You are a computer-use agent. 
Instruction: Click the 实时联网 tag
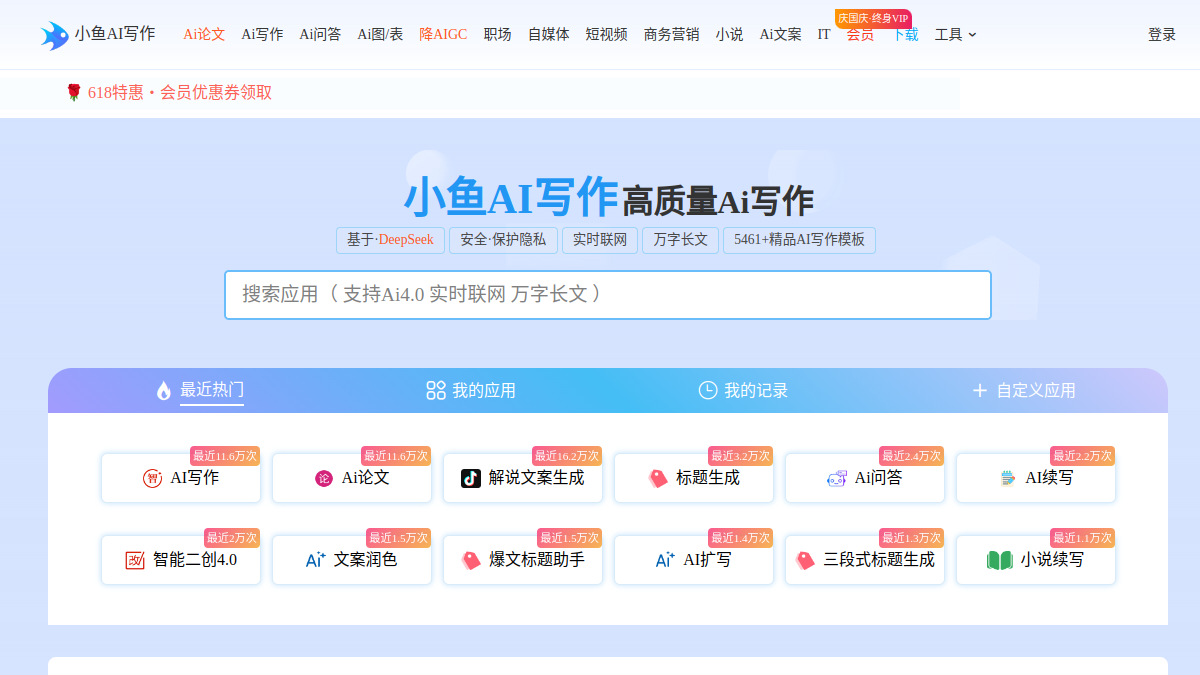coord(600,240)
